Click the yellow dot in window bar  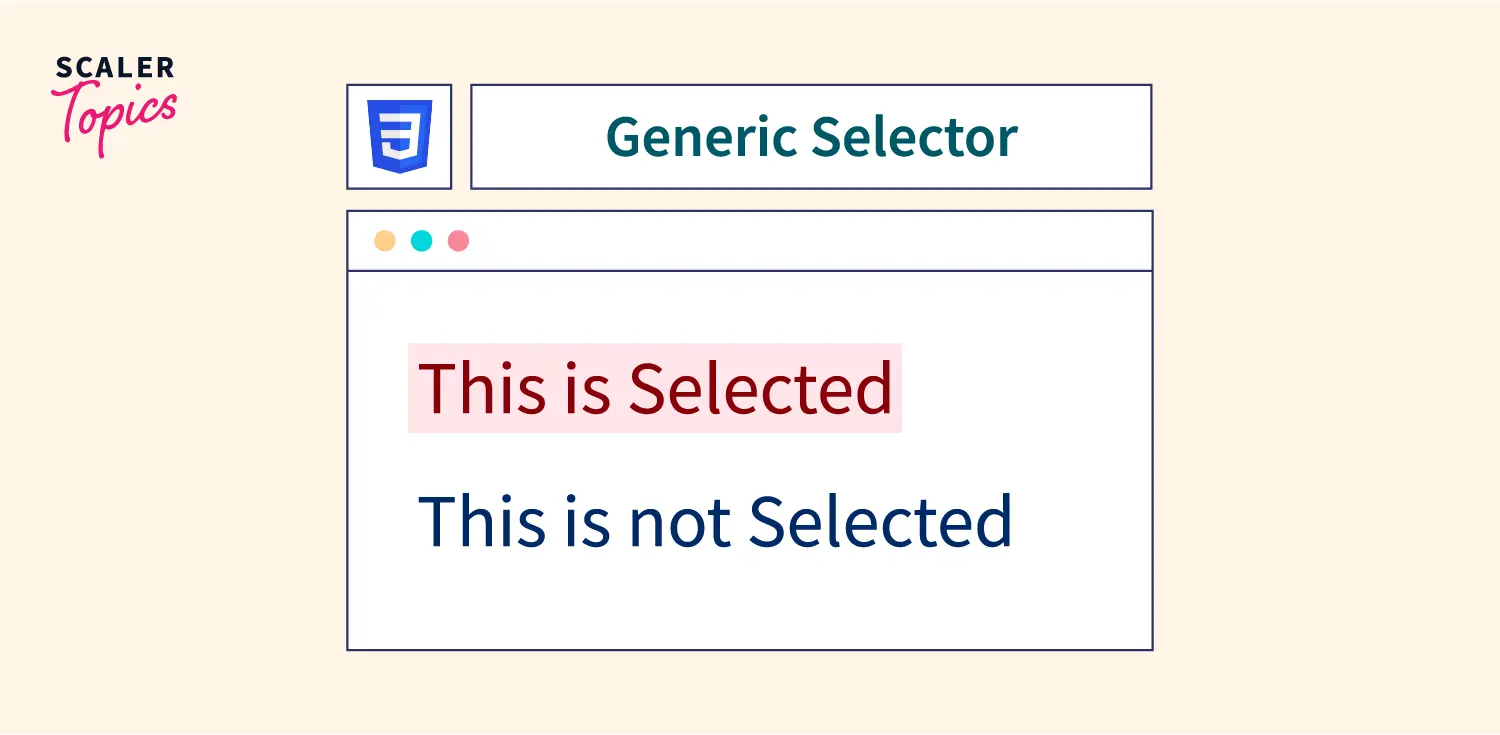point(385,241)
